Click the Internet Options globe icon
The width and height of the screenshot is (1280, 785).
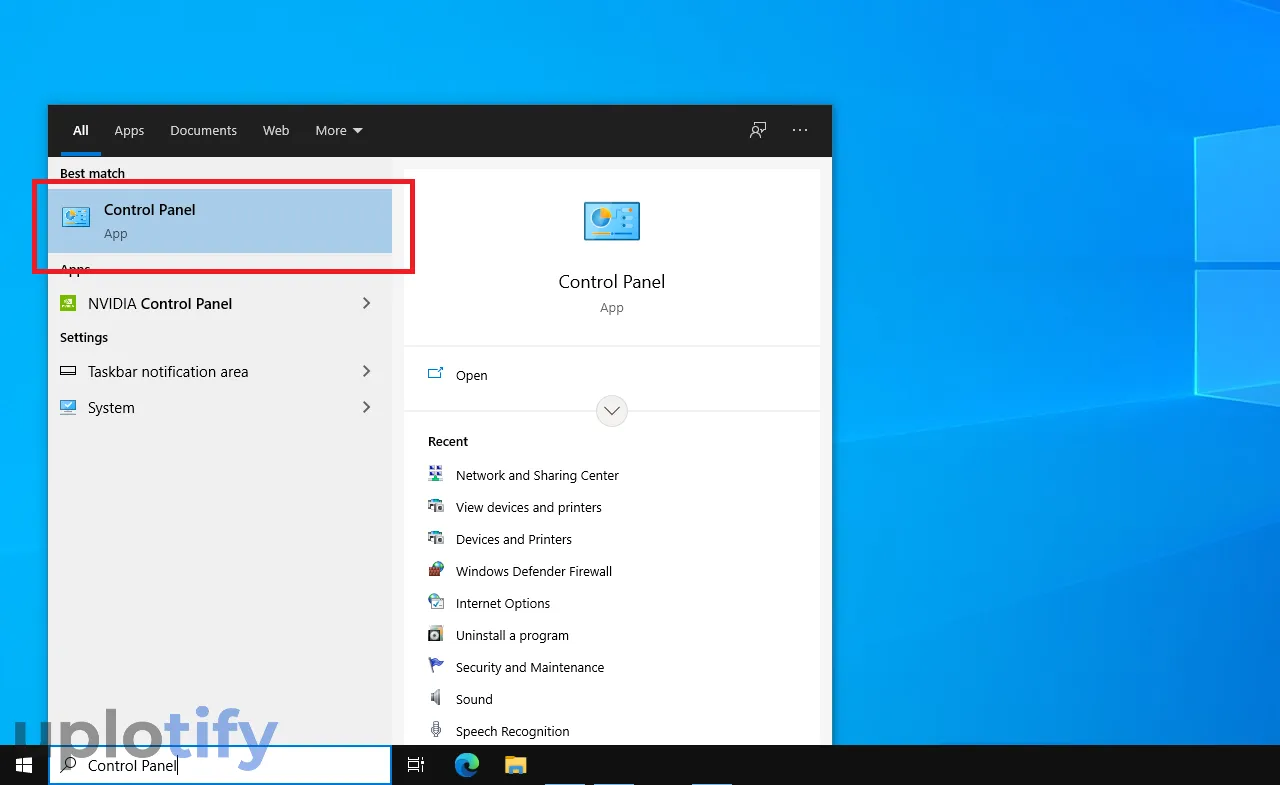click(x=436, y=602)
